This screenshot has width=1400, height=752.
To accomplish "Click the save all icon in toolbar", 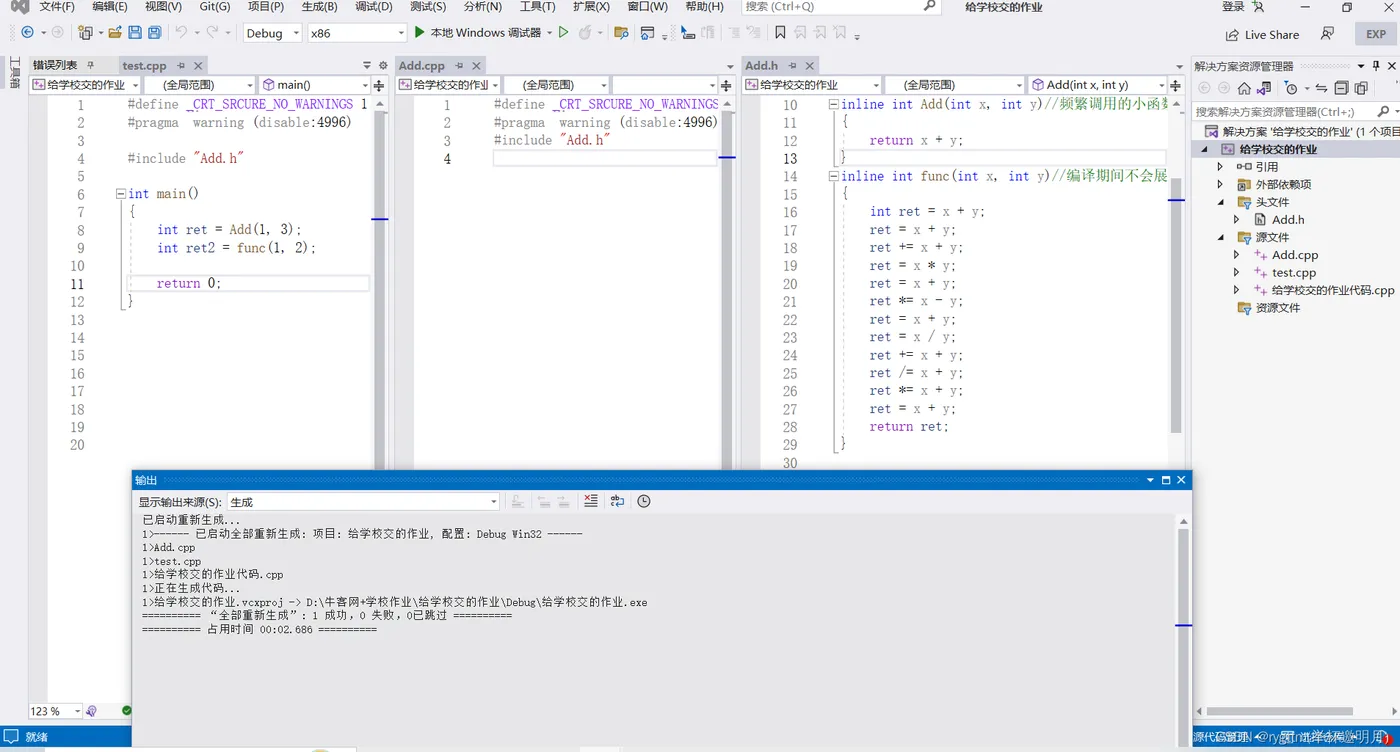I will [155, 33].
